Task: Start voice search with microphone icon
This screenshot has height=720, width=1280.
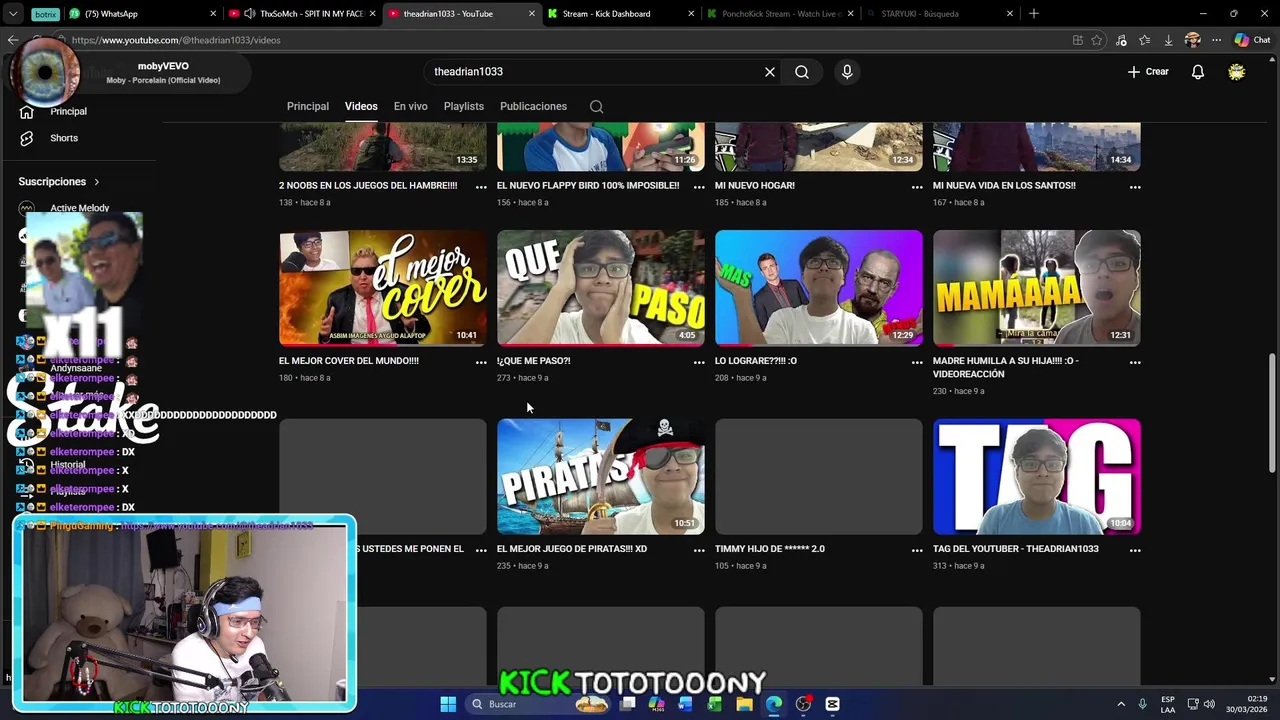Action: tap(847, 72)
